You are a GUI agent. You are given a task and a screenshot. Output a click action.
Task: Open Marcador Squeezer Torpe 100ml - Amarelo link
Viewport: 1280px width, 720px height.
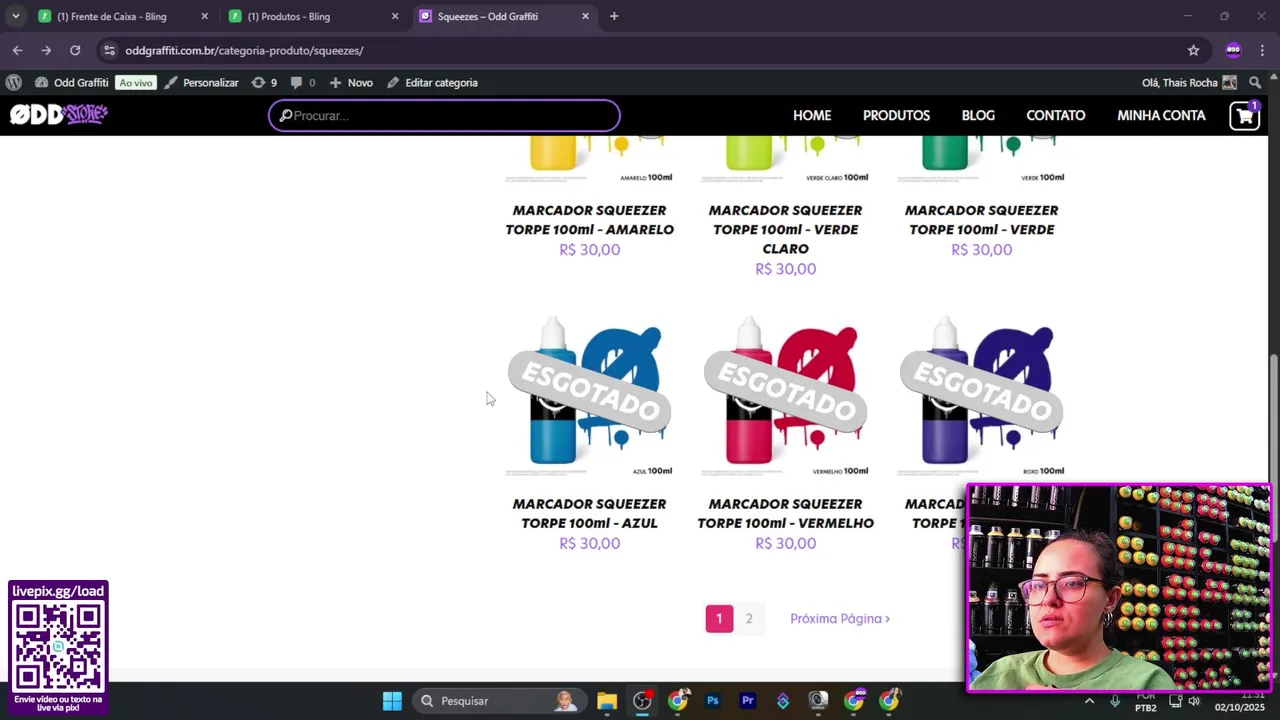pos(589,220)
